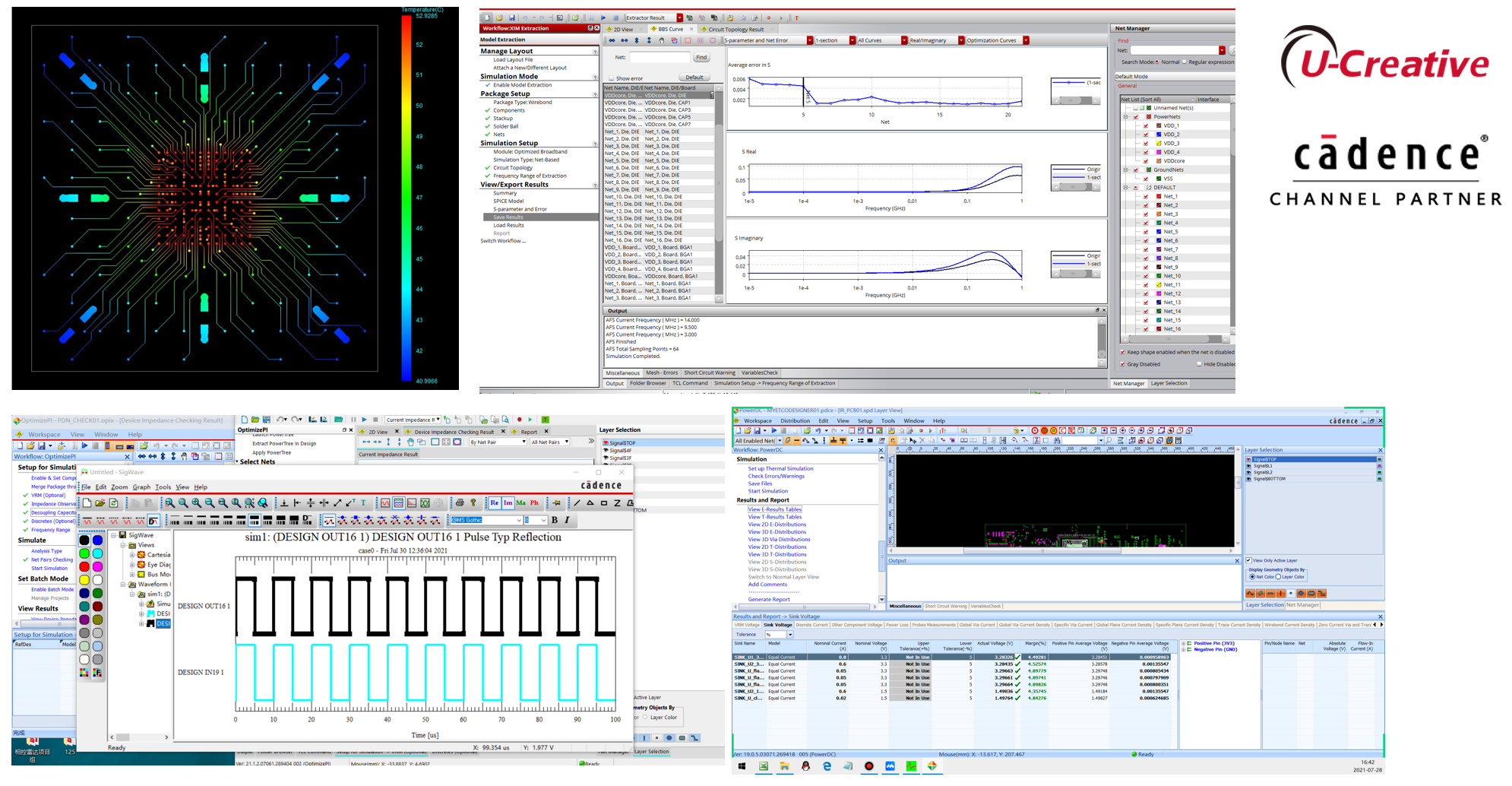This screenshot has height=786, width=1512.
Task: Open the Real/Imaginary curve dropdown
Action: coord(961,40)
